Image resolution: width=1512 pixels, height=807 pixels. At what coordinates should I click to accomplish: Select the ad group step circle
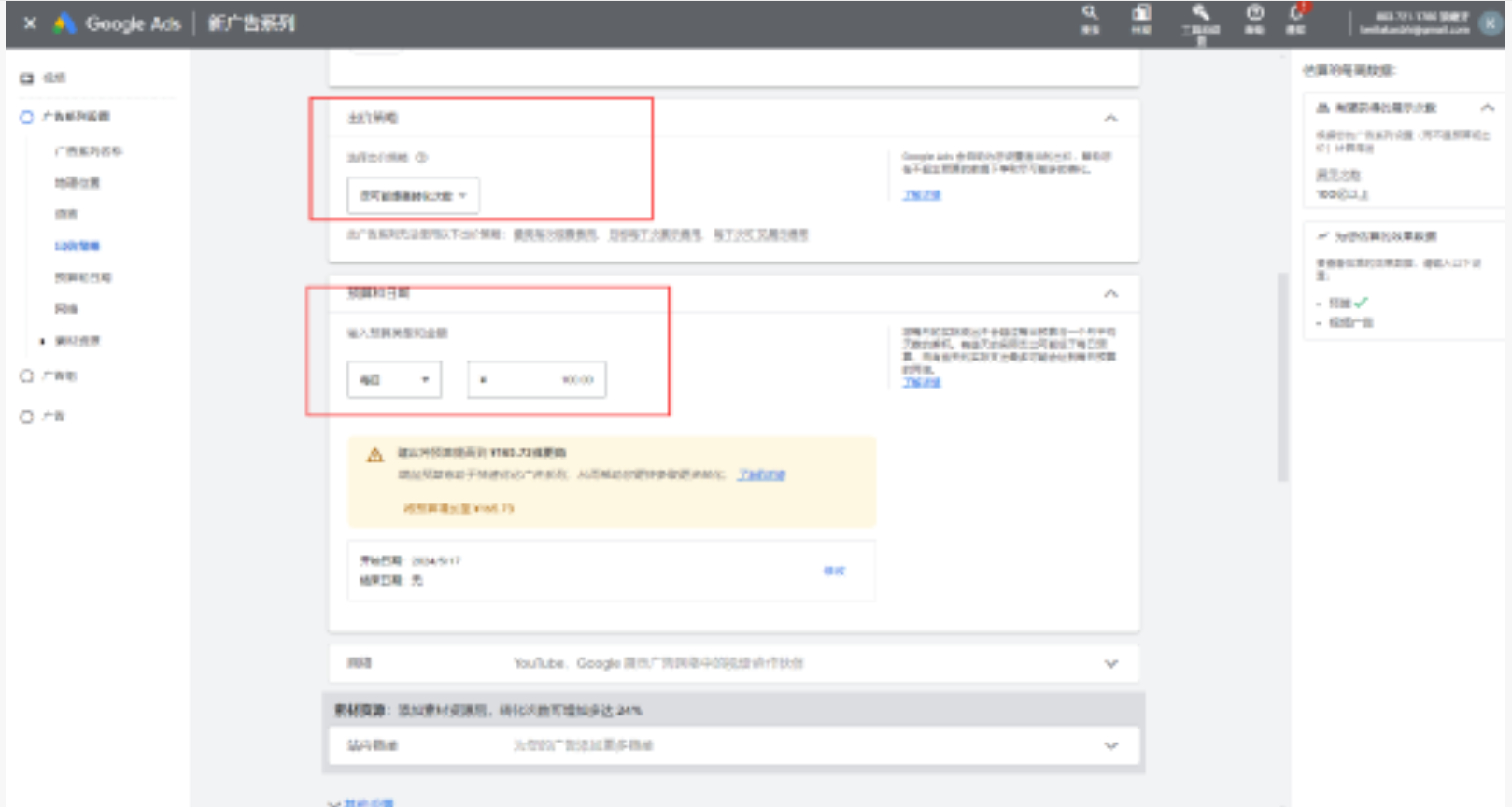pyautogui.click(x=26, y=375)
